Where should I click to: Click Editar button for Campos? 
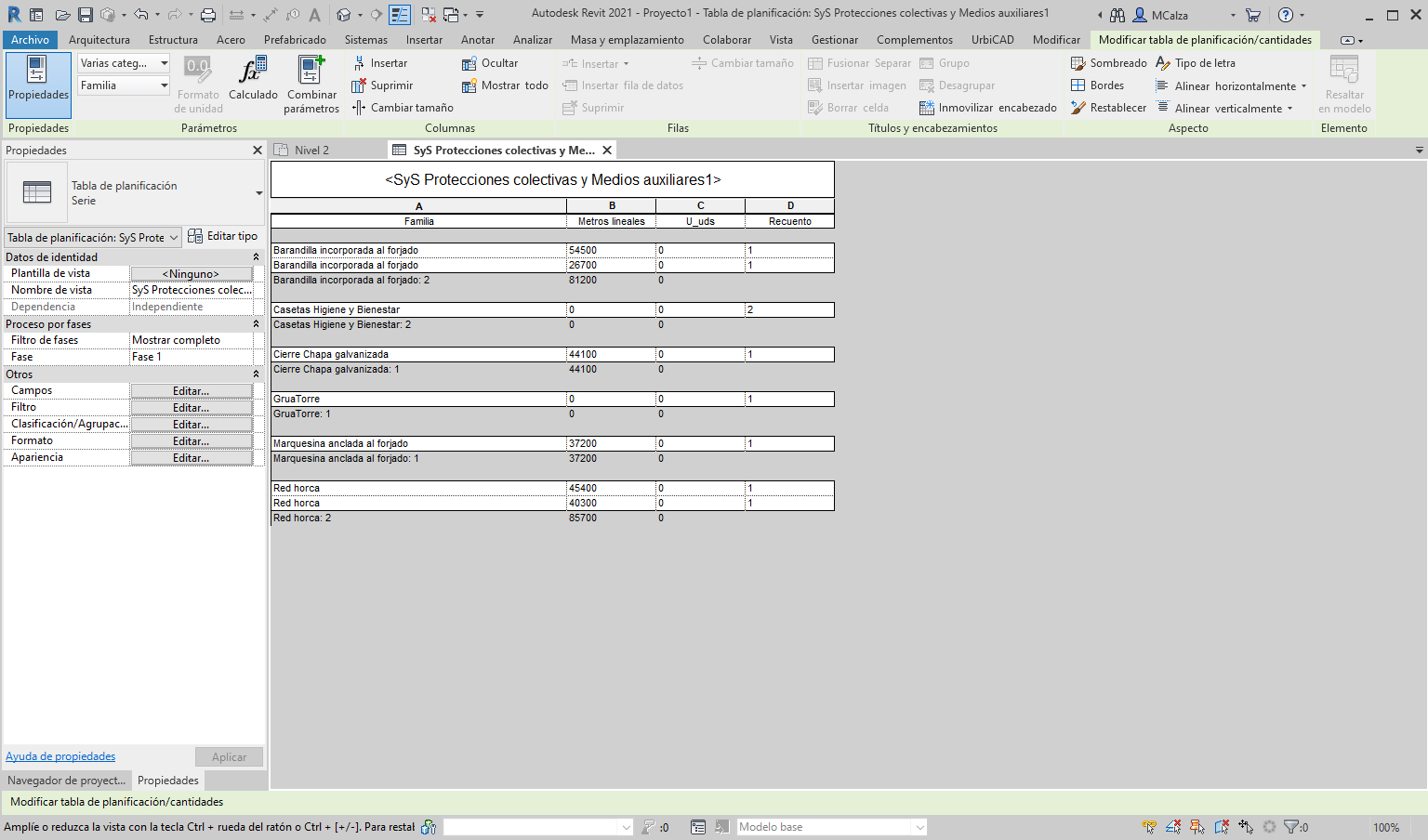(x=191, y=391)
